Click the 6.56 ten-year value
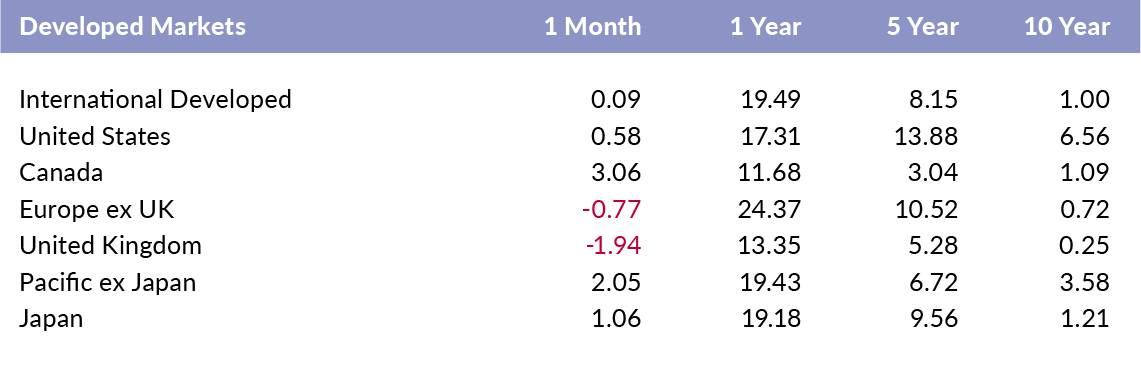Screen dimensions: 1141x389 [1086, 136]
